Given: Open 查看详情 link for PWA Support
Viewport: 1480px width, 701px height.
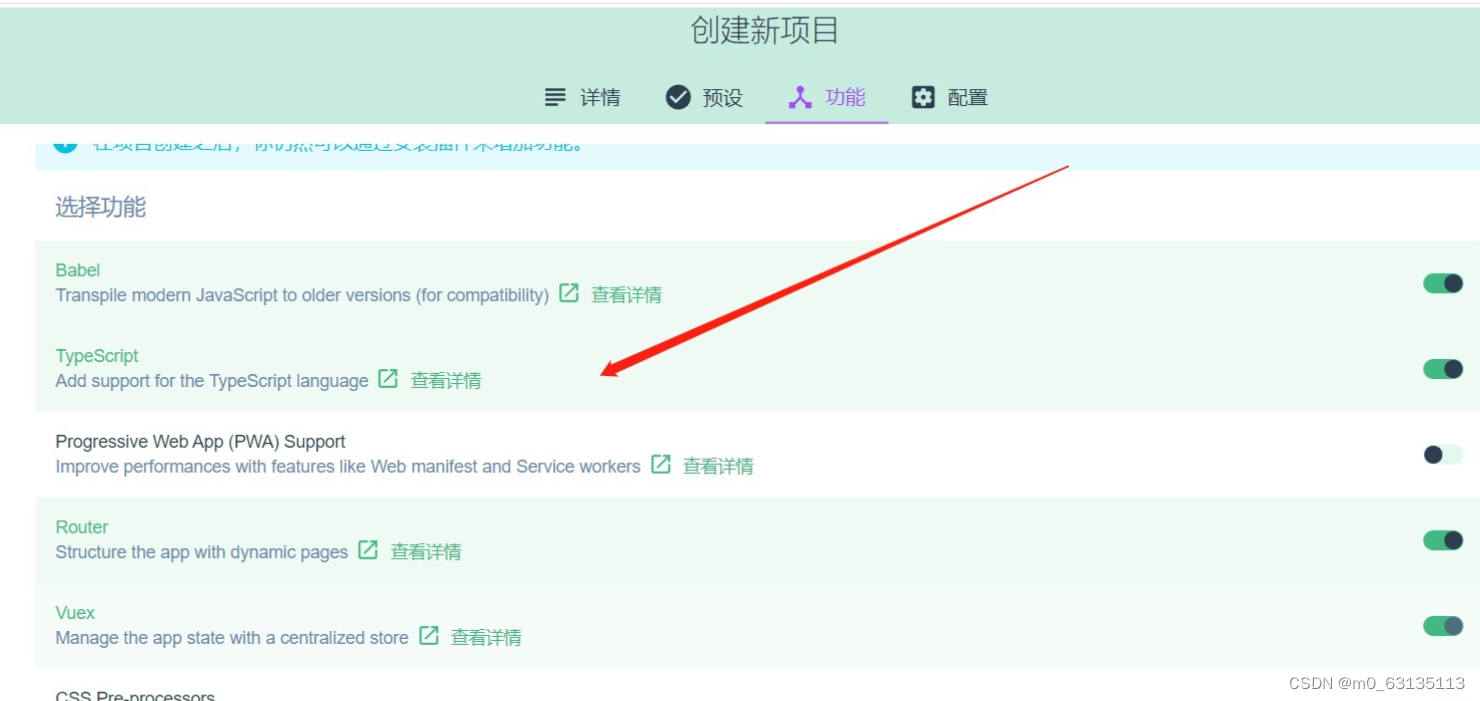Looking at the screenshot, I should tap(721, 466).
